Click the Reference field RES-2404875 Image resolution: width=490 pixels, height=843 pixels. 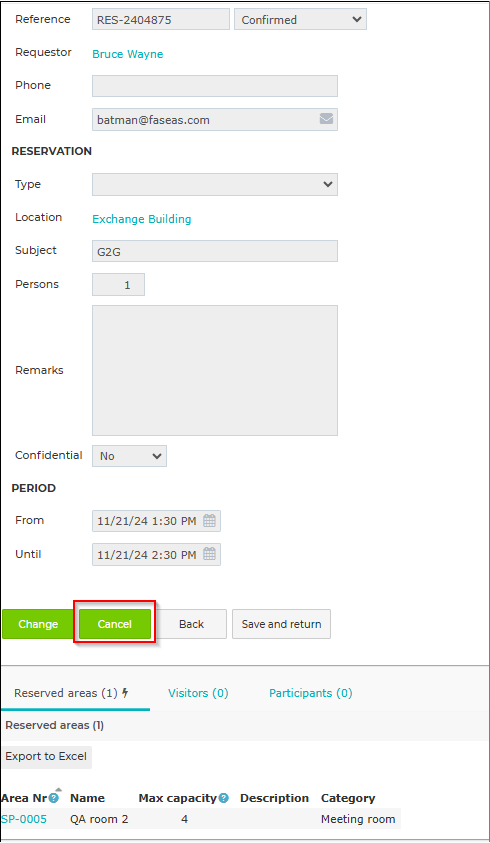pyautogui.click(x=161, y=19)
